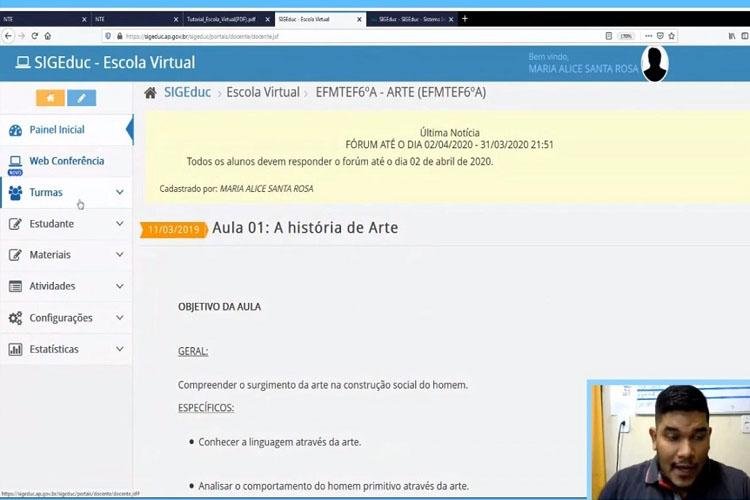750x500 pixels.
Task: Click the browser forward arrow
Action: coord(21,36)
